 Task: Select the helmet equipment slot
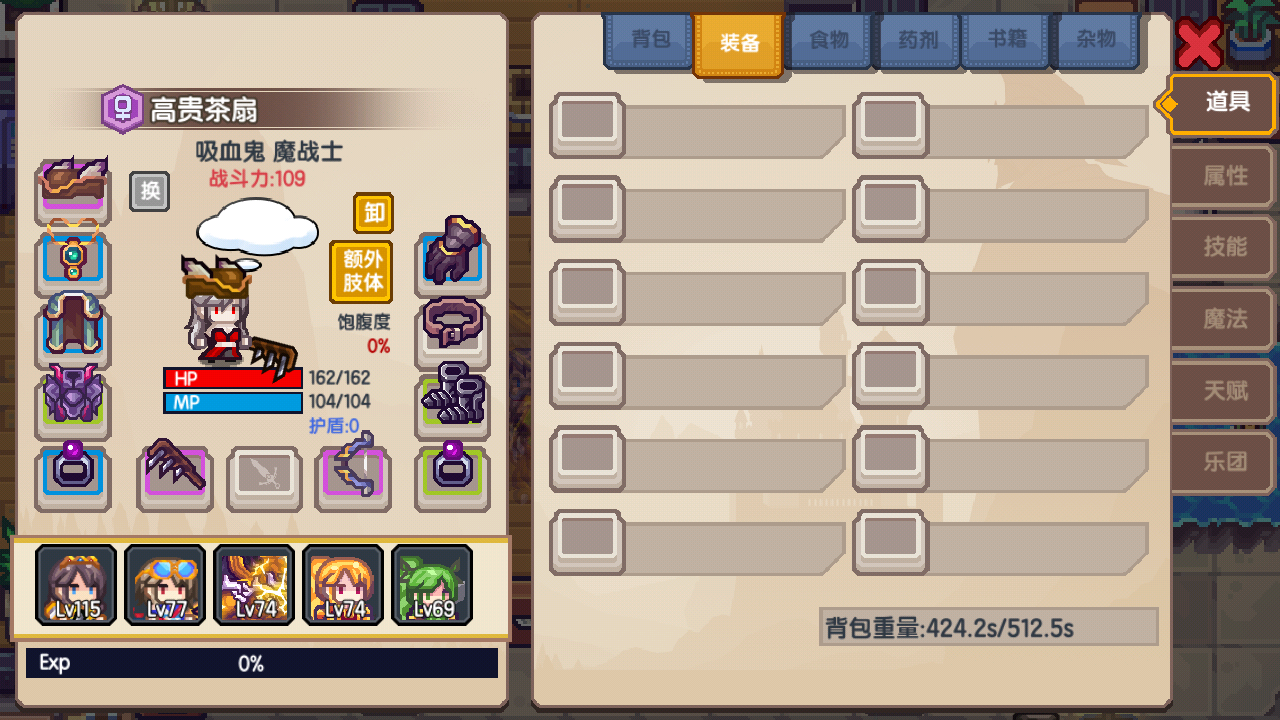pyautogui.click(x=73, y=188)
